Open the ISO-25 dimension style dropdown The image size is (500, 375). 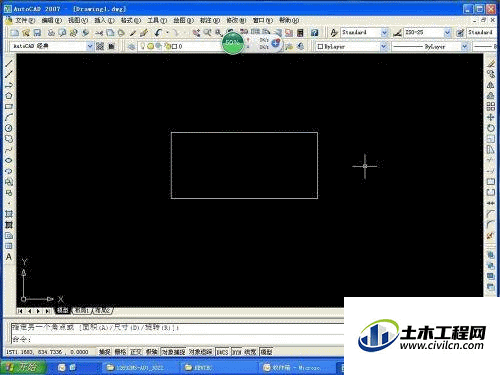click(x=447, y=33)
